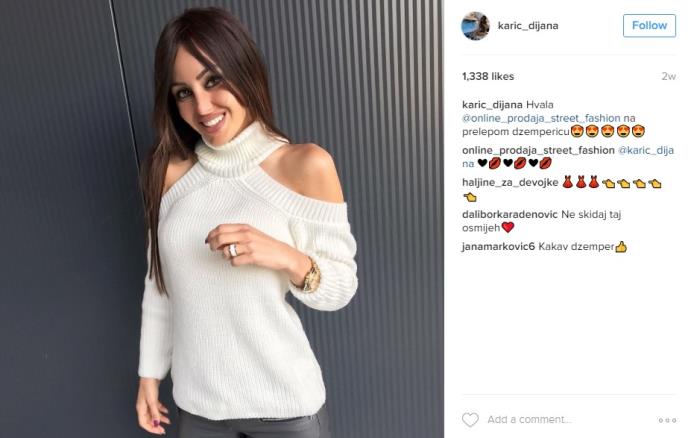
Task: Open the three-dots more options menu
Action: tap(667, 420)
